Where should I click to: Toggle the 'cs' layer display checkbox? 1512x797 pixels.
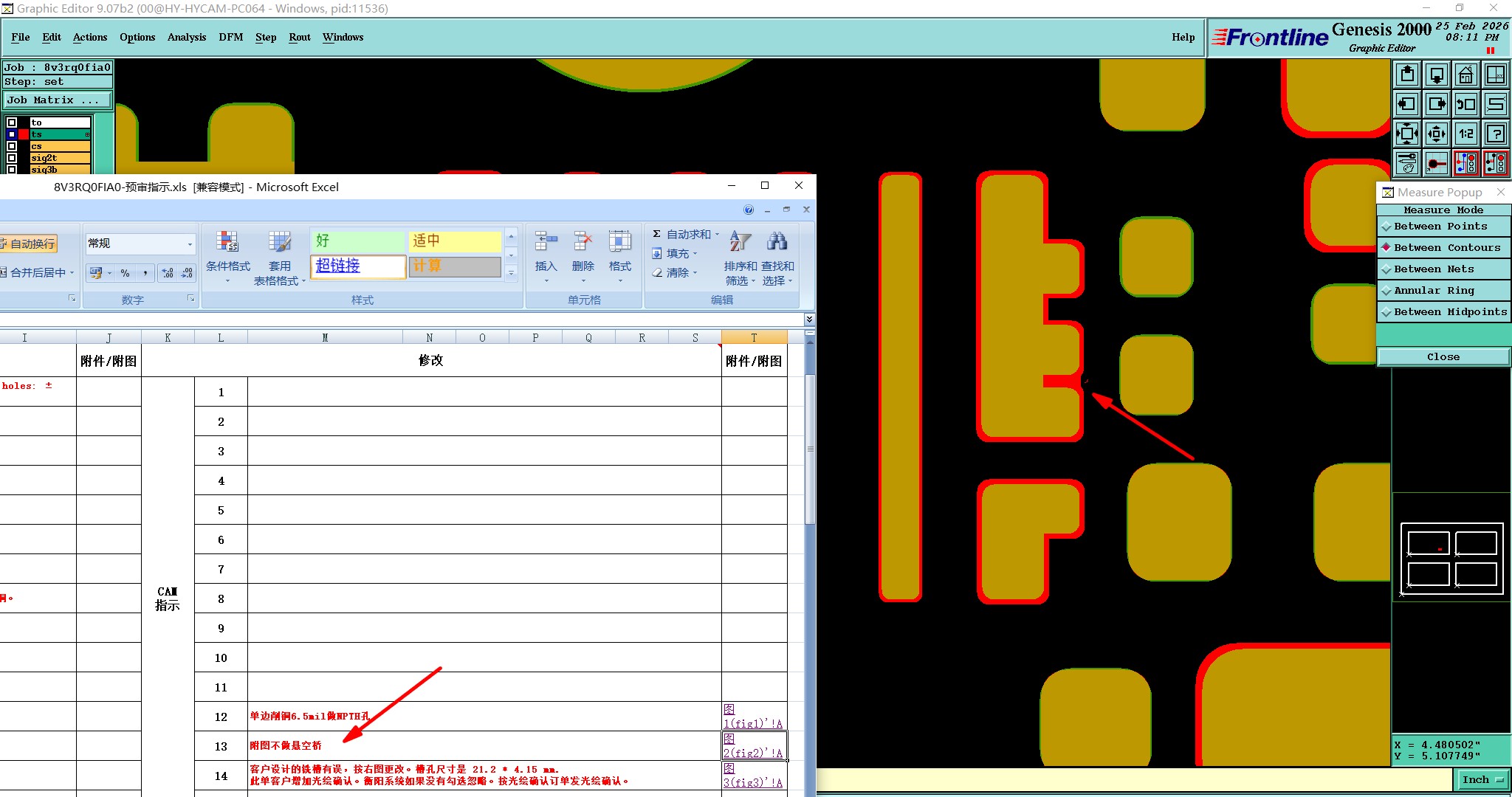(12, 146)
